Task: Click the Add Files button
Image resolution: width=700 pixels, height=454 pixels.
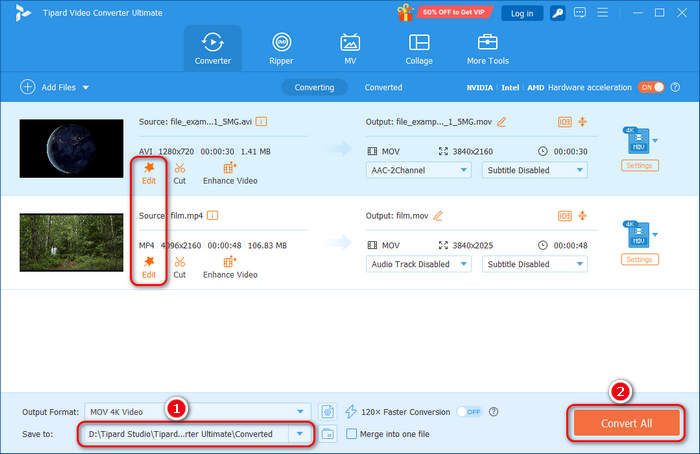Action: 48,87
